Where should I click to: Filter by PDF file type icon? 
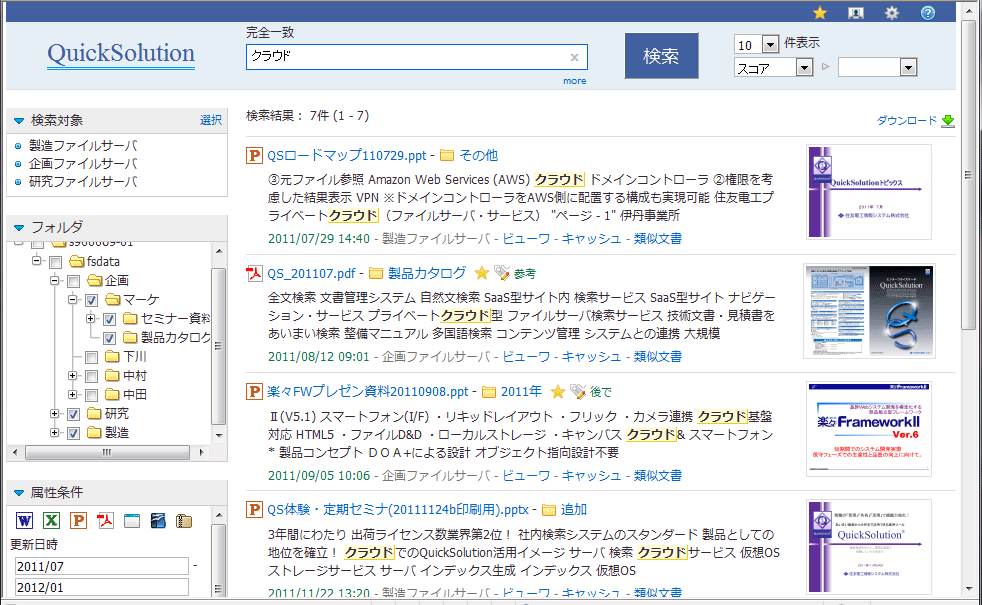104,520
